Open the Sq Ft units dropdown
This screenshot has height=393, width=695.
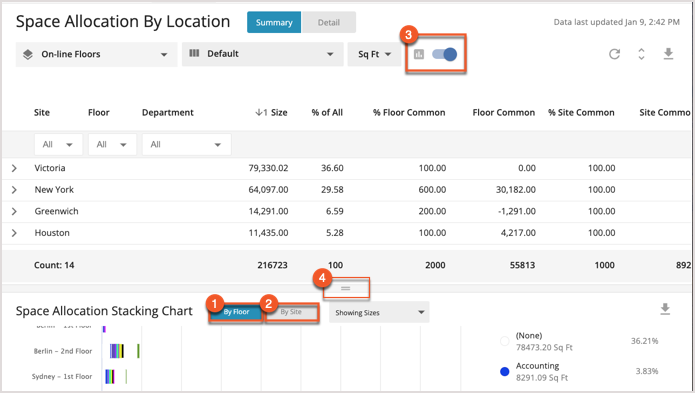tap(375, 54)
